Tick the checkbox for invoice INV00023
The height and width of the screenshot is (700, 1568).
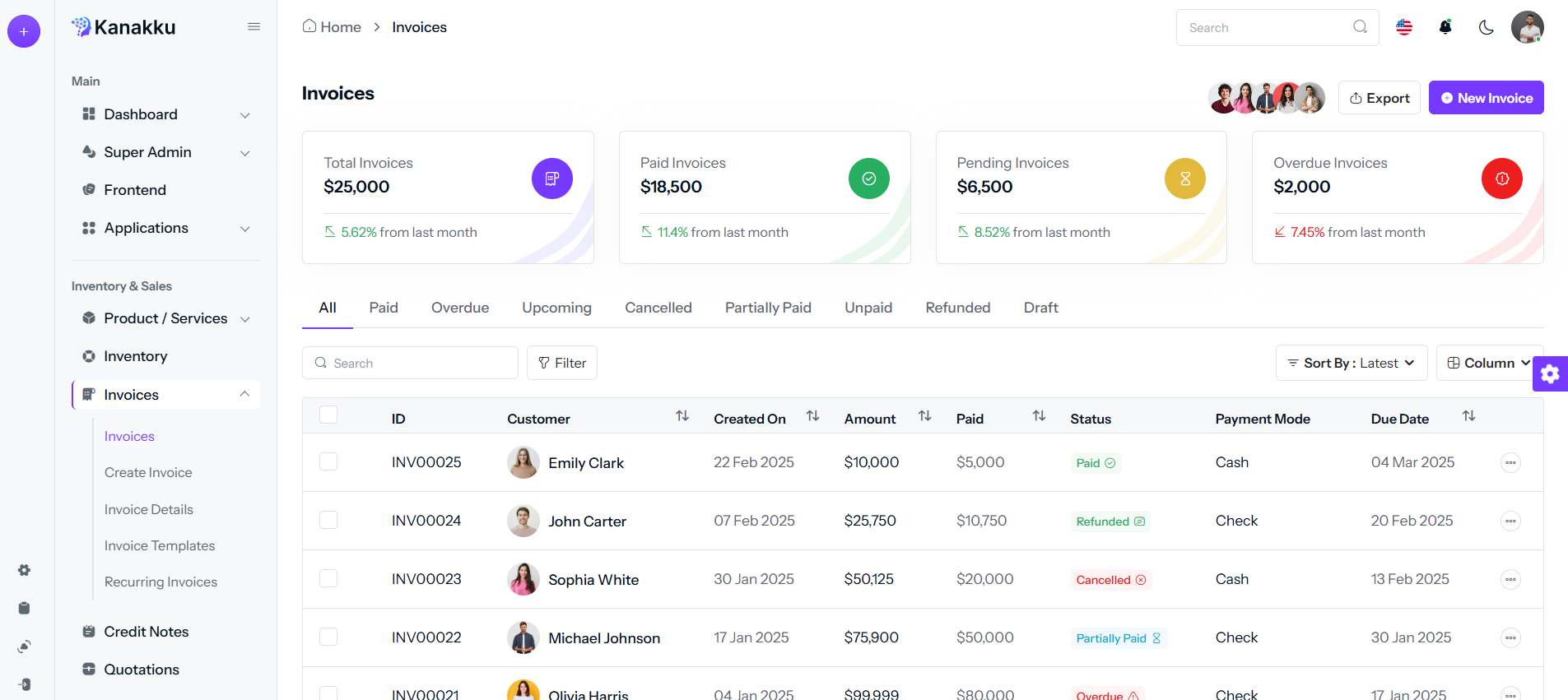click(x=328, y=578)
